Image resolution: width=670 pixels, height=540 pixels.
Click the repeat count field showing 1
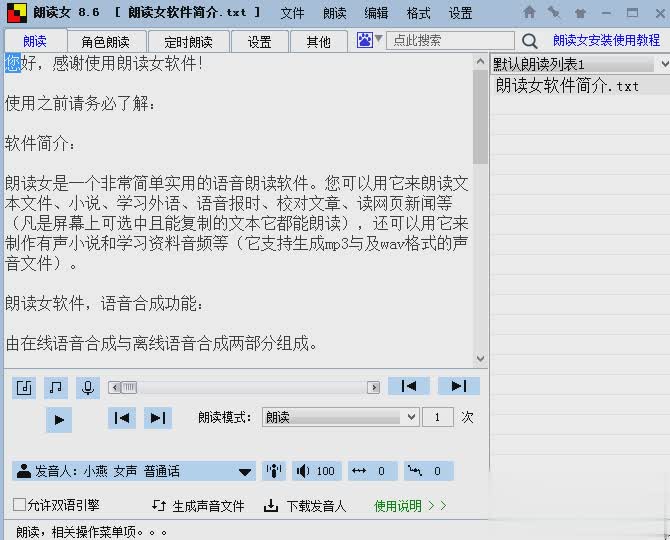click(x=438, y=417)
